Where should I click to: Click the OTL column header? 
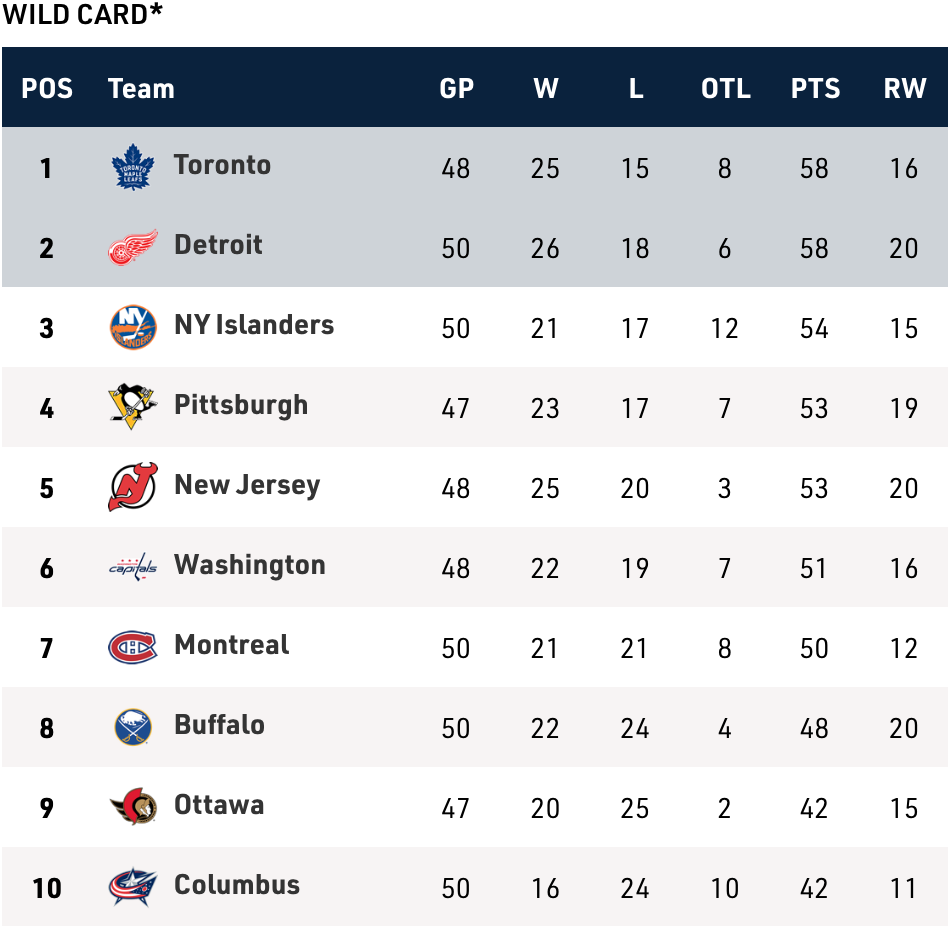coord(725,88)
